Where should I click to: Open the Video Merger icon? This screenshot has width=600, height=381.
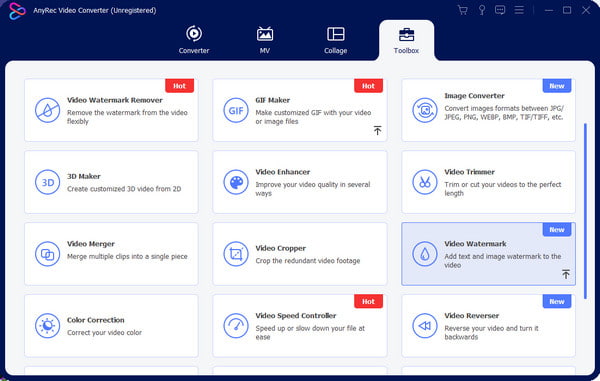[x=47, y=254]
